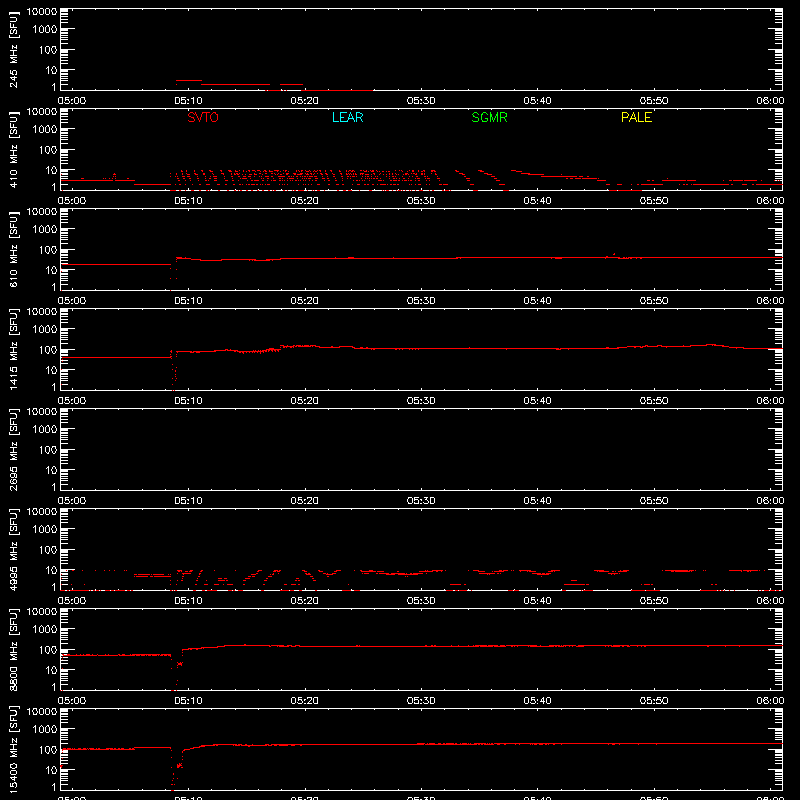Click 05:40 time label under 610 MHz plot

pyautogui.click(x=537, y=301)
